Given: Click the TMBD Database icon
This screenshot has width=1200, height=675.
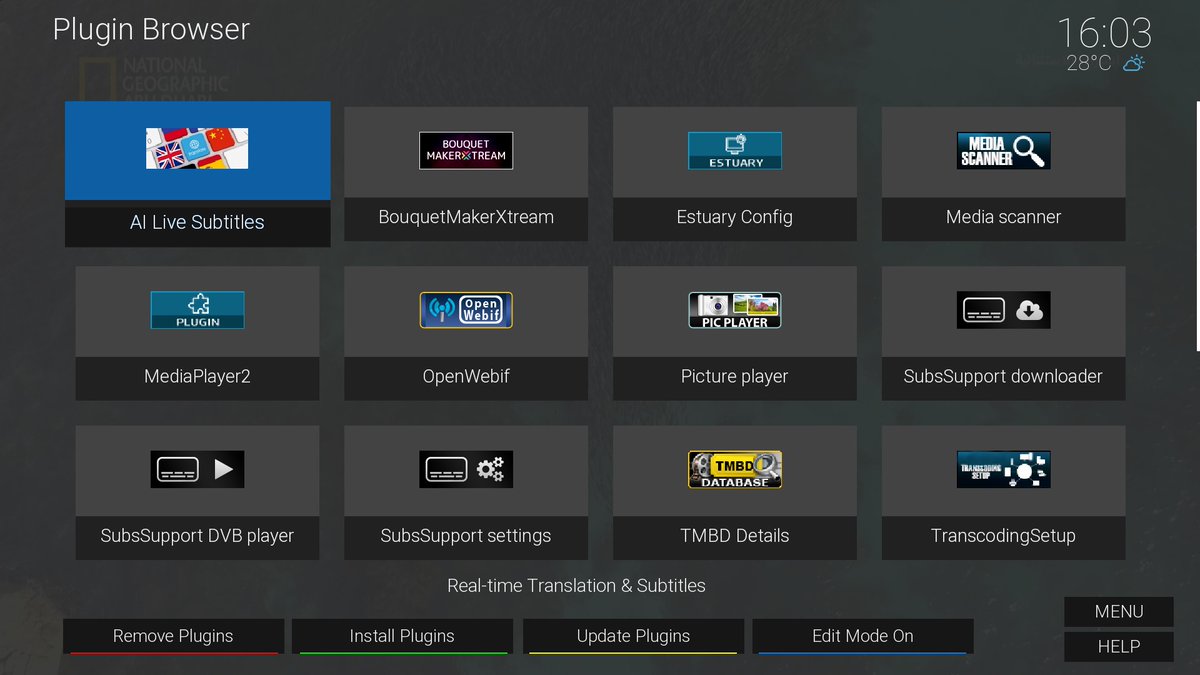Looking at the screenshot, I should pyautogui.click(x=735, y=469).
